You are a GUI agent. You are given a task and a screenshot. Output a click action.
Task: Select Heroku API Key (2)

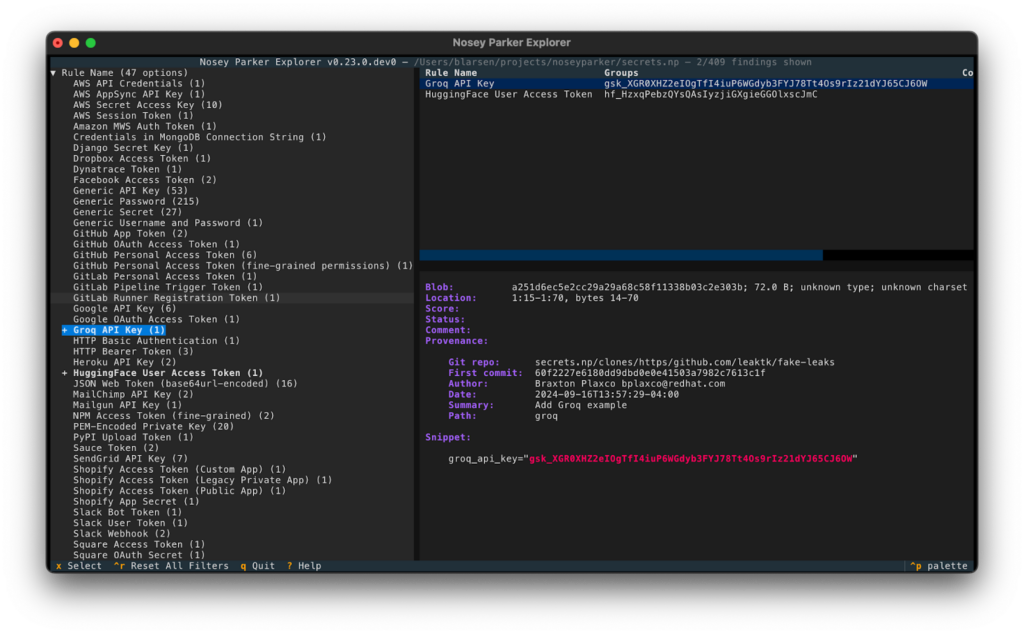tap(124, 362)
